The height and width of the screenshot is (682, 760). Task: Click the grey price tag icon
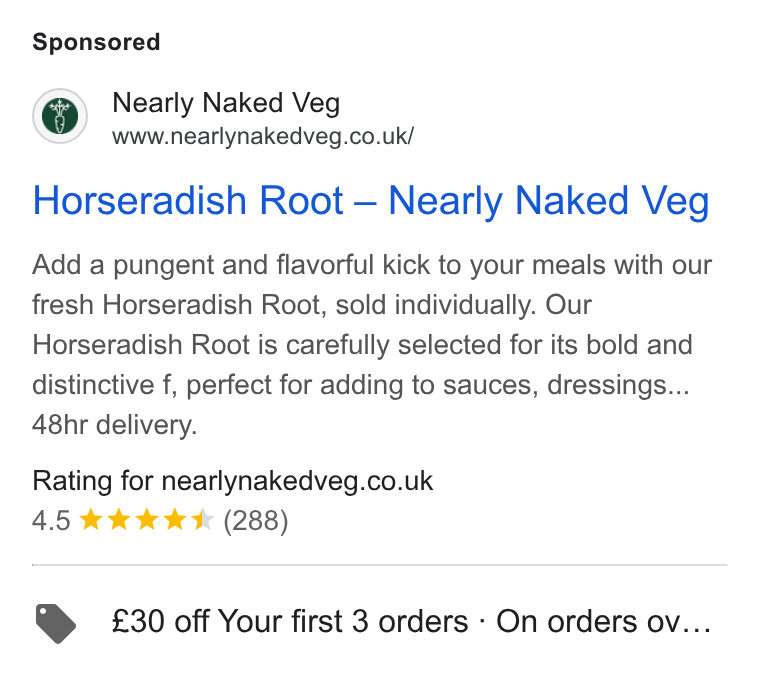tap(56, 623)
